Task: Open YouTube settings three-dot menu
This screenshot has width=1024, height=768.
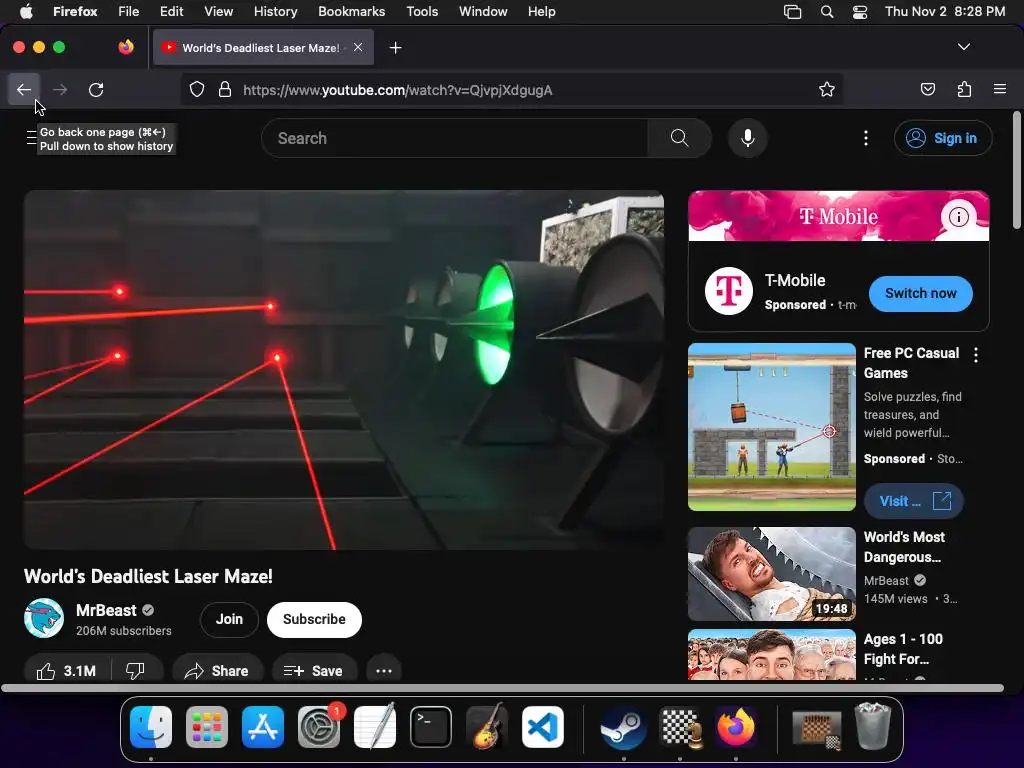Action: [x=866, y=138]
